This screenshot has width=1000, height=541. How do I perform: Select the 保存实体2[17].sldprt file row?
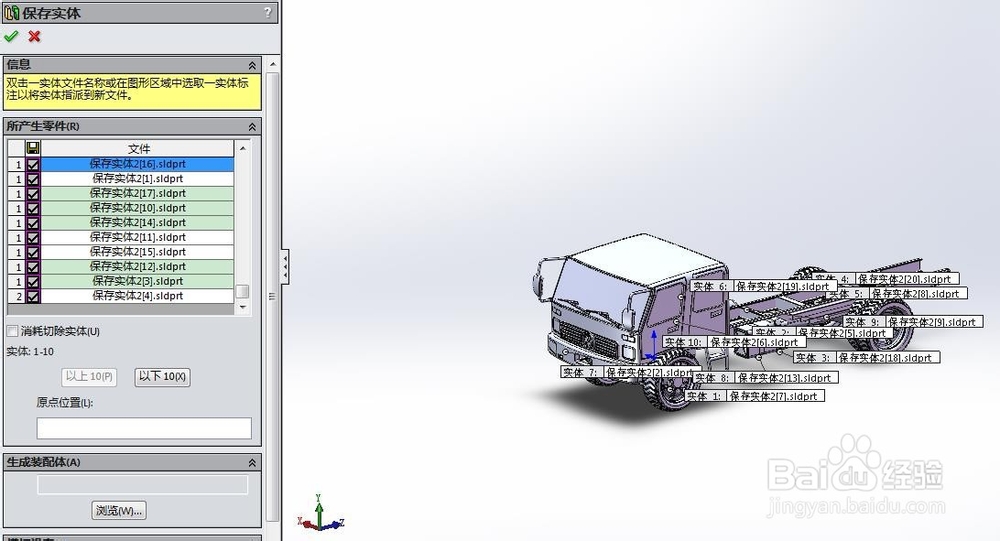click(x=137, y=193)
